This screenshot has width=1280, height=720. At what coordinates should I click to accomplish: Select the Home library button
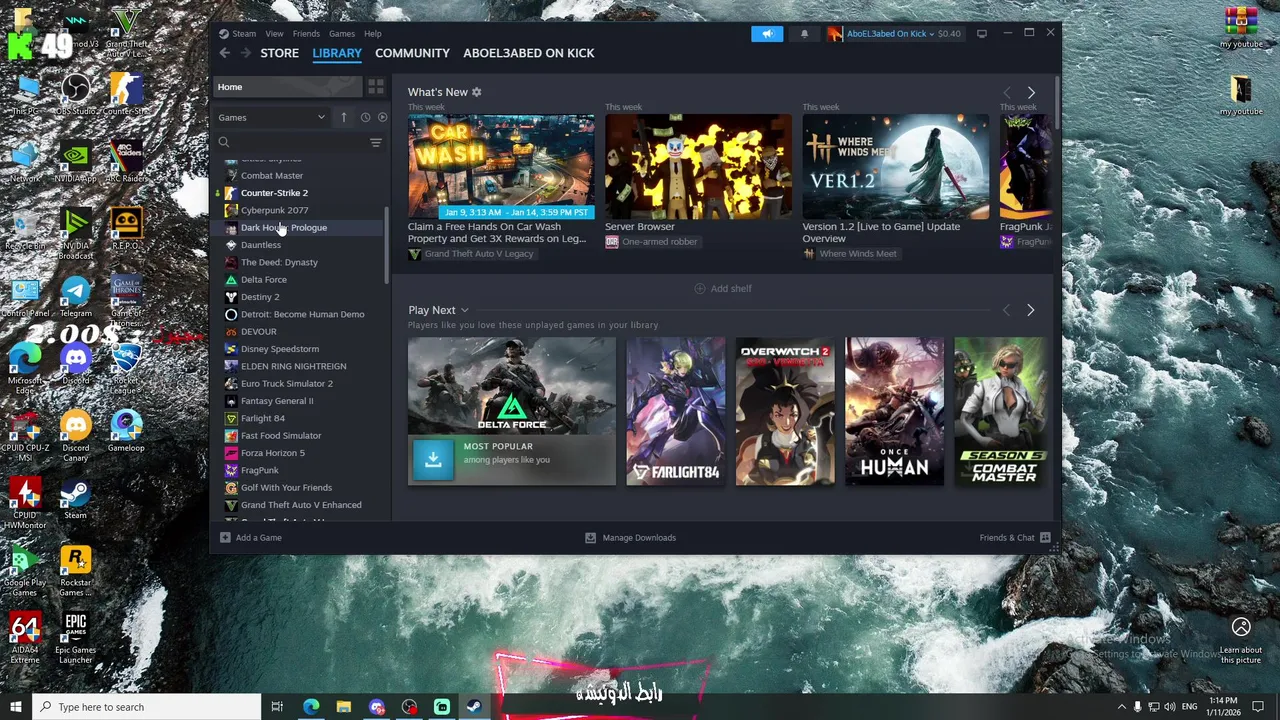(288, 87)
